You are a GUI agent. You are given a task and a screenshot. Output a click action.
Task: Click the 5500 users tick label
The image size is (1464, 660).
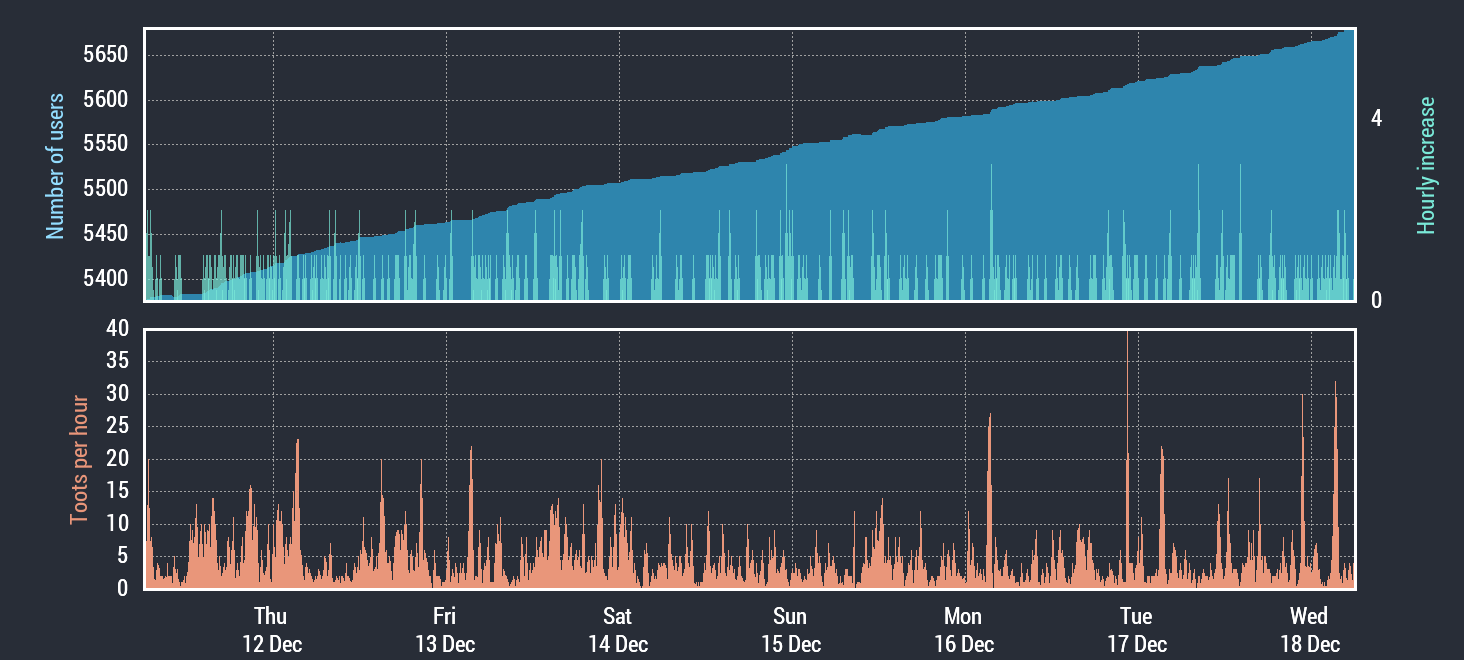(104, 188)
